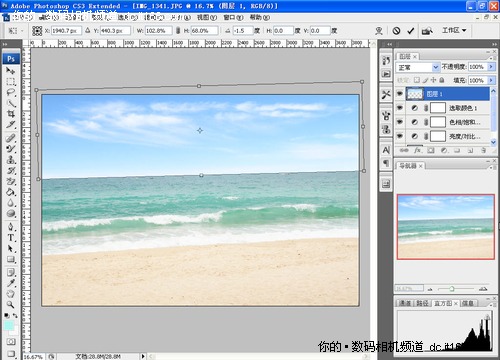This screenshot has width=500, height=360.
Task: Select the Pen tool
Action: coord(11,227)
